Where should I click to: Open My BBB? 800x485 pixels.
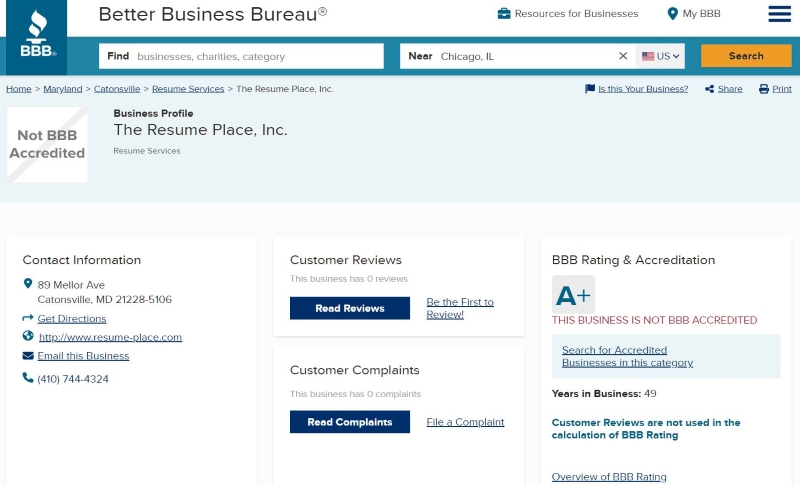(x=702, y=14)
